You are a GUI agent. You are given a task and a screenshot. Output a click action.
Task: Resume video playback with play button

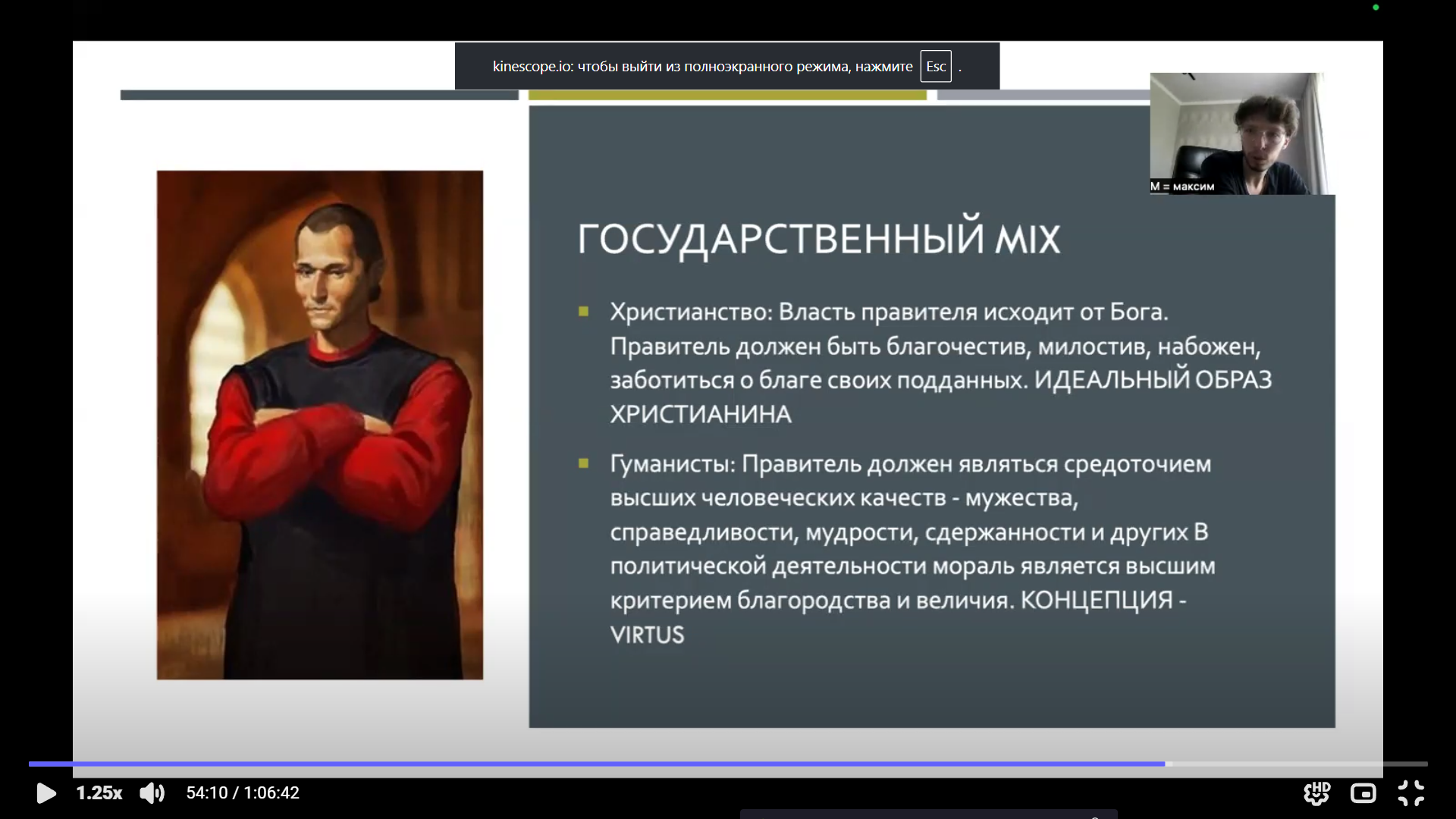pyautogui.click(x=45, y=793)
